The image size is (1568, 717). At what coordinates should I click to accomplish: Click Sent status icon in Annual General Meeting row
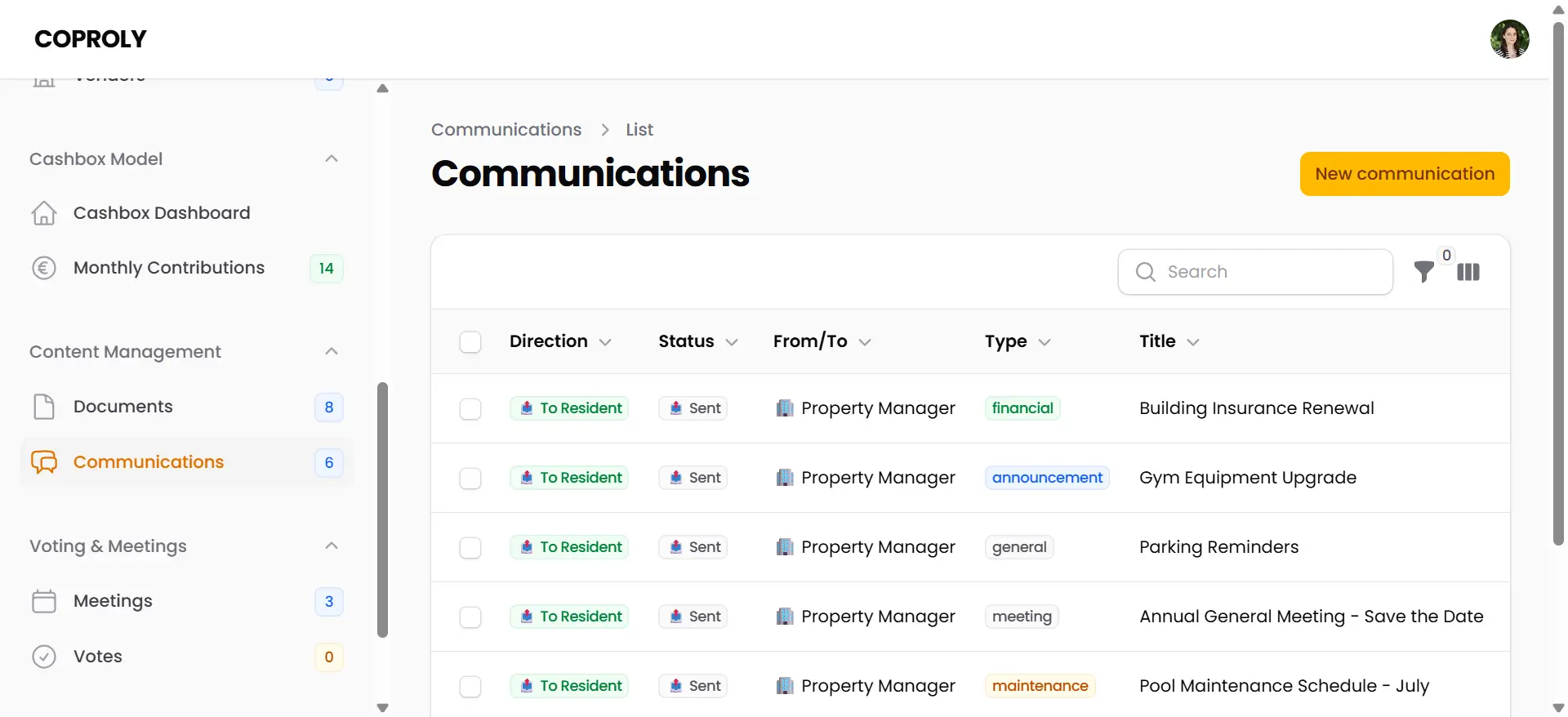[676, 617]
